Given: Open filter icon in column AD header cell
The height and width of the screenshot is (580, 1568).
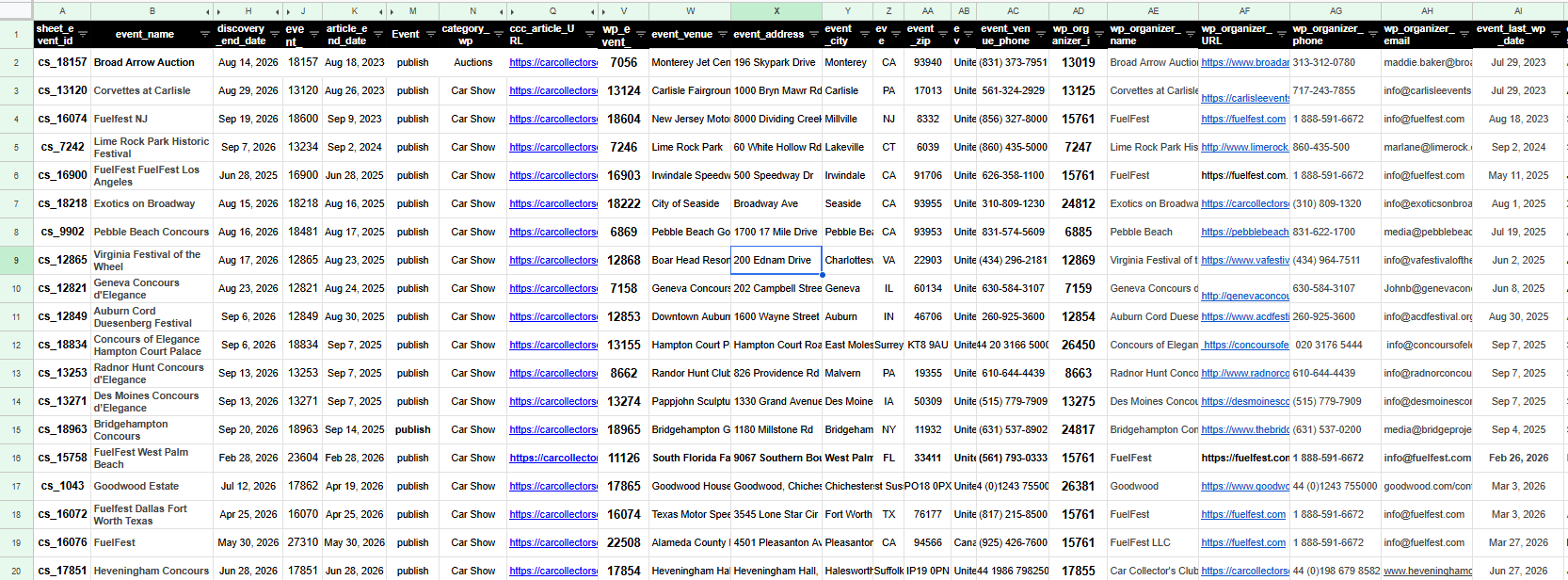Looking at the screenshot, I should (x=1098, y=34).
